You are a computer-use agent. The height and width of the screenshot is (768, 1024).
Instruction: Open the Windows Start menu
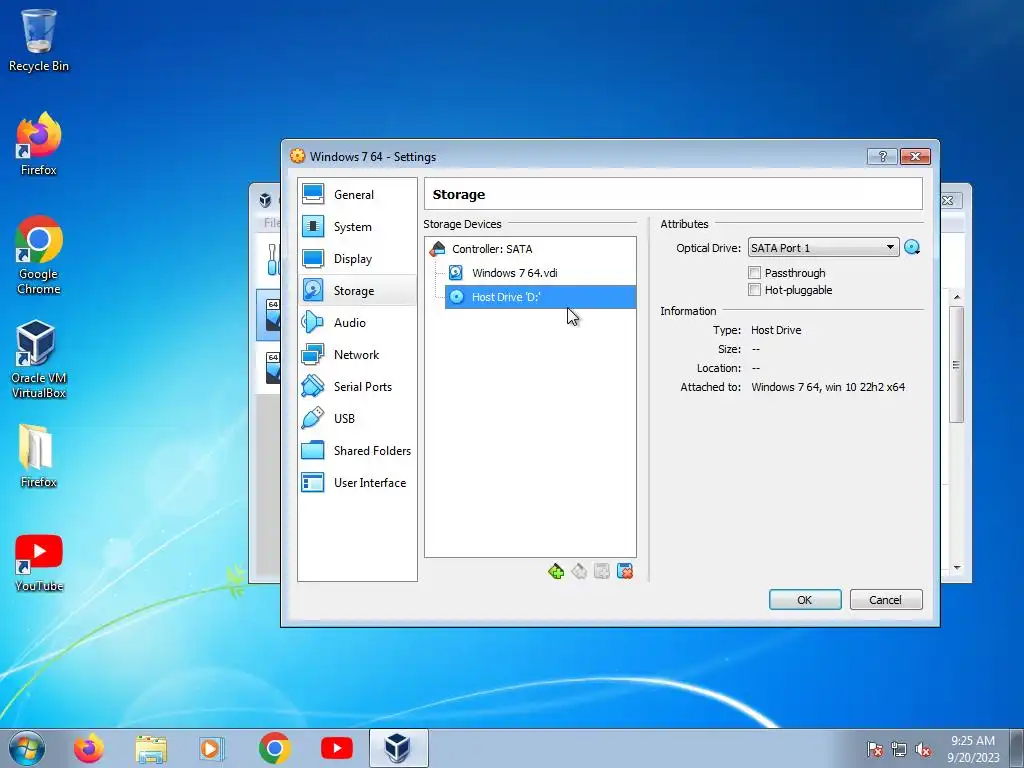27,748
